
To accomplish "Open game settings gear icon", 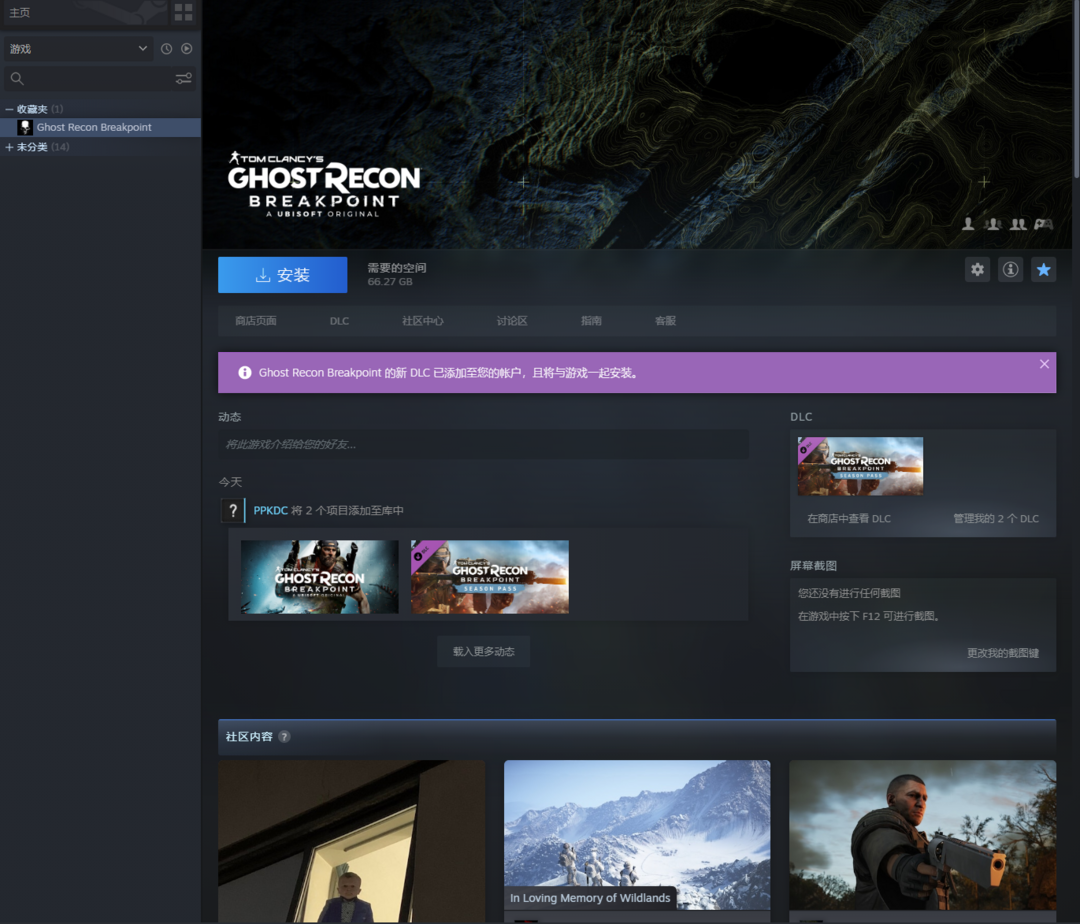I will [977, 269].
